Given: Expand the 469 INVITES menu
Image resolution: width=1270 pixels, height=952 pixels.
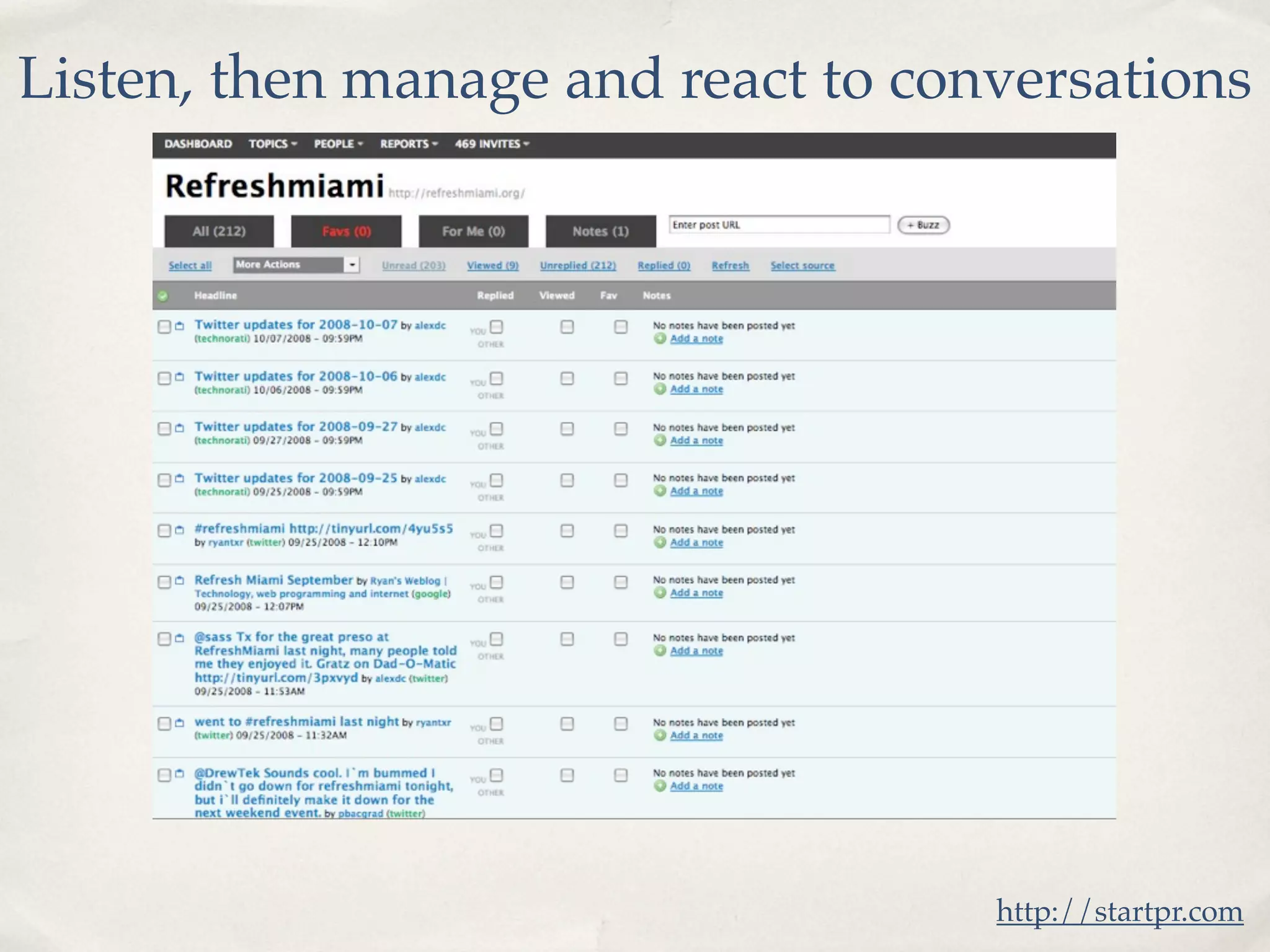Looking at the screenshot, I should point(492,144).
